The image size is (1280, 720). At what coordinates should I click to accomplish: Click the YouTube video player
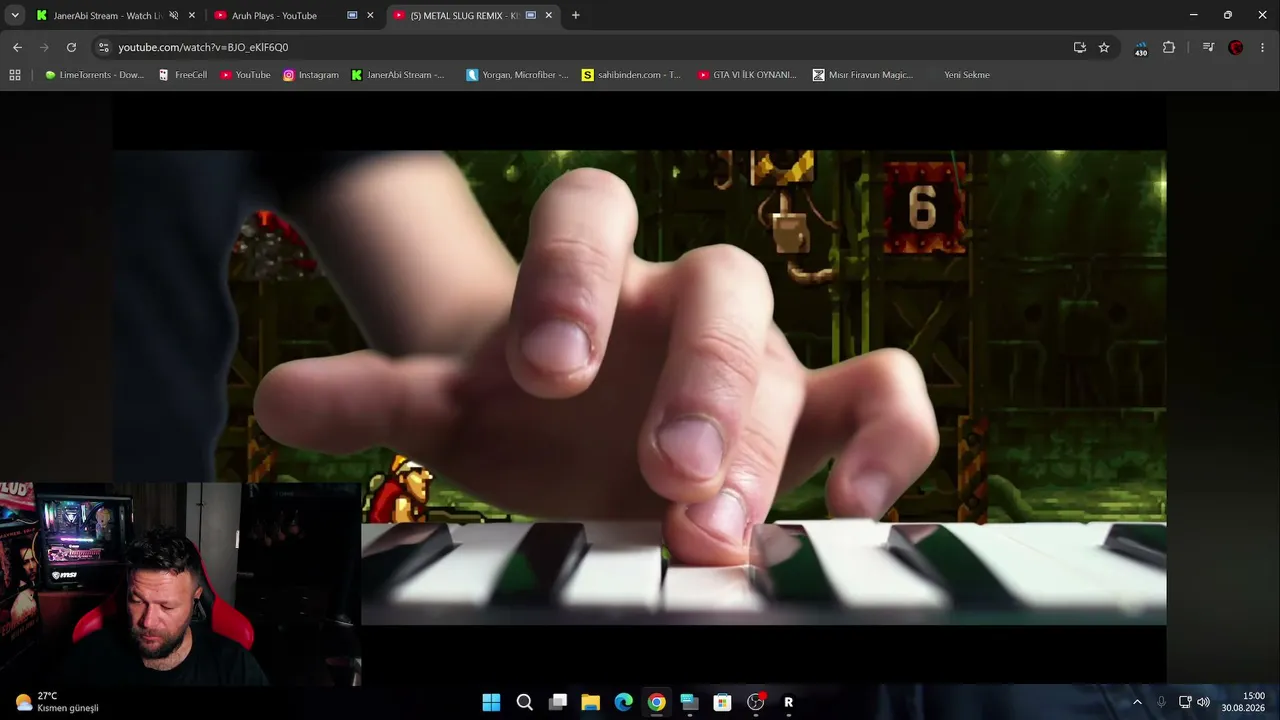coord(639,388)
